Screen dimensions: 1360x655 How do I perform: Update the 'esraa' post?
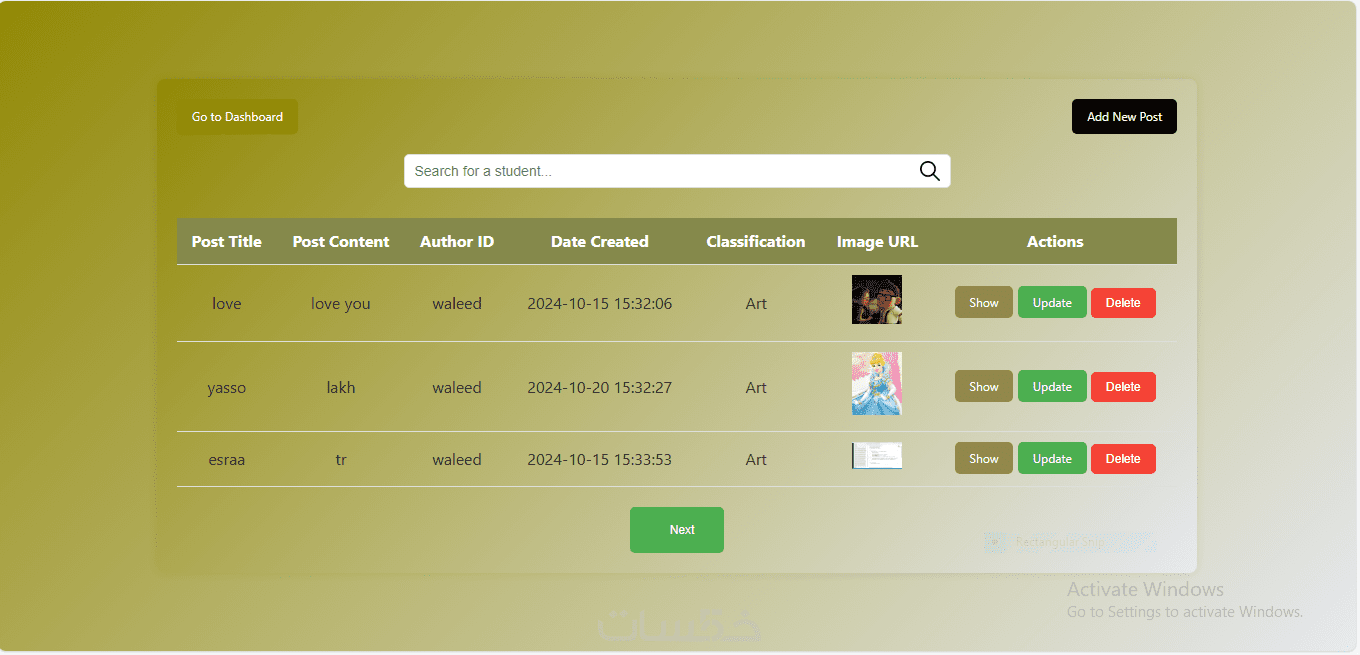click(1052, 459)
